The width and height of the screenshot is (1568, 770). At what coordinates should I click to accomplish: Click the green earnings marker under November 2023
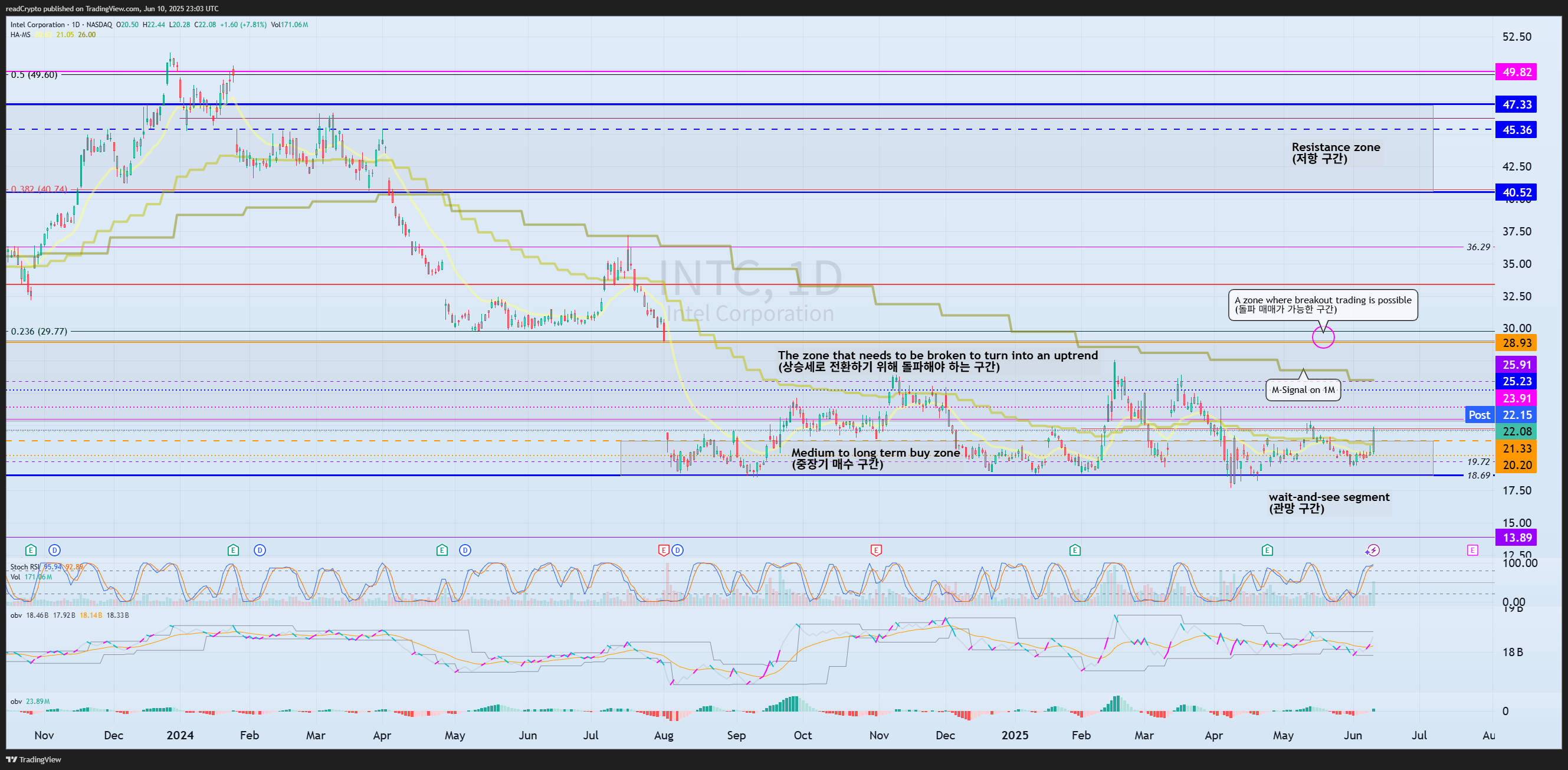(31, 551)
